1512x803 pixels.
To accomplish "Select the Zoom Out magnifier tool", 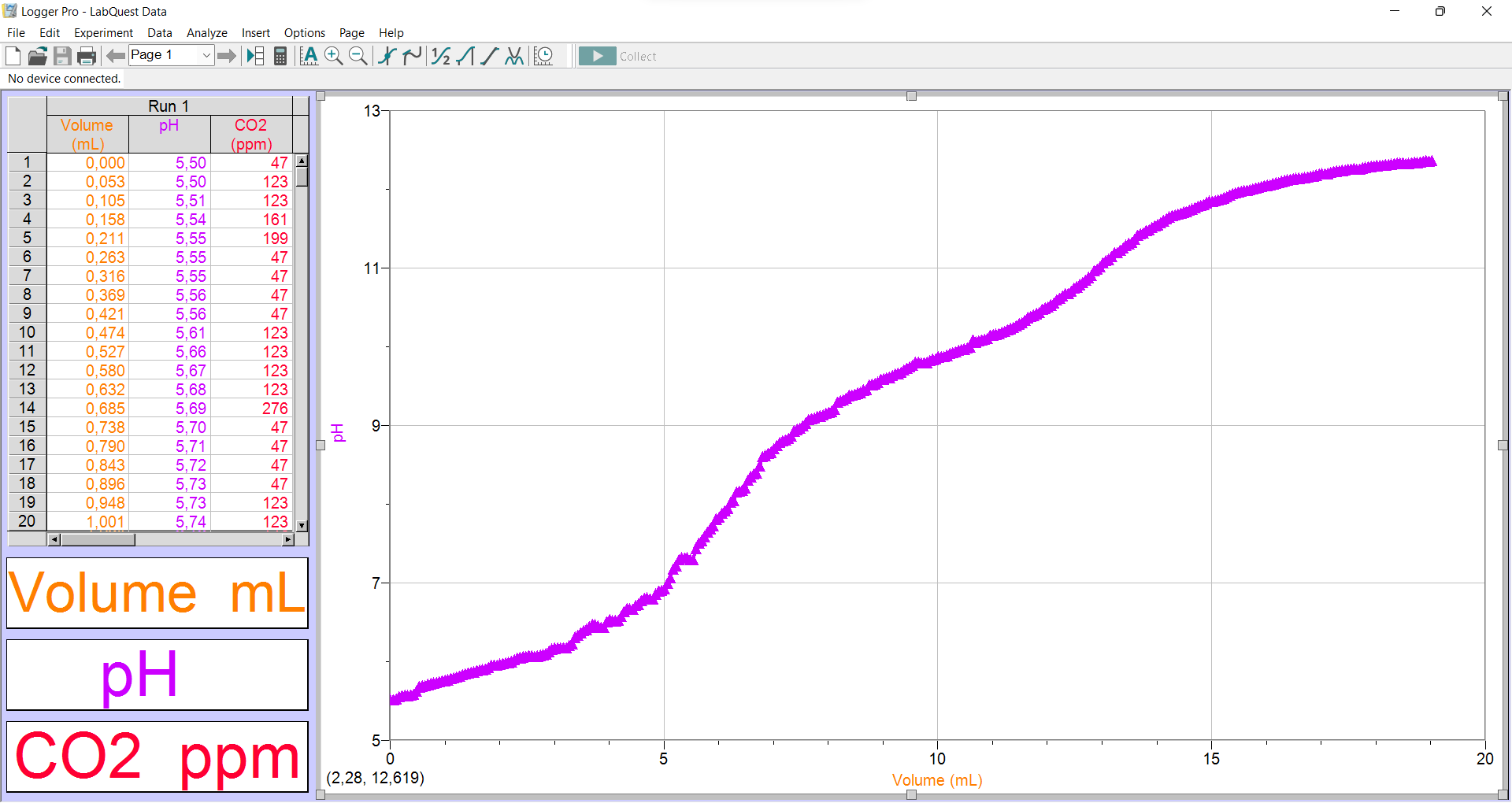I will [358, 56].
